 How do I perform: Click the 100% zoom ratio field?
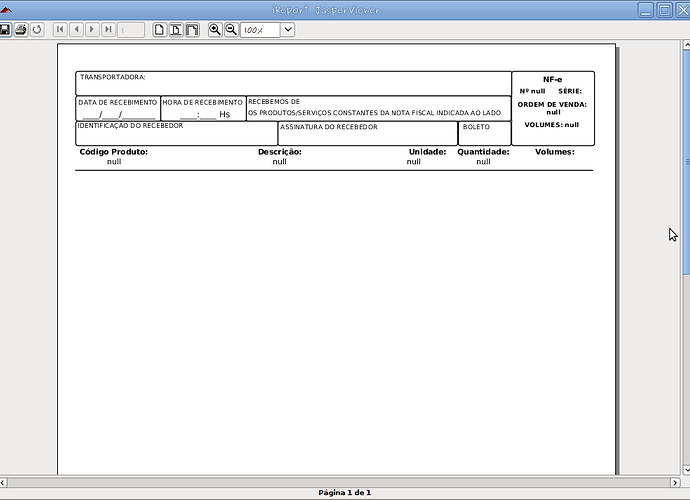click(260, 30)
